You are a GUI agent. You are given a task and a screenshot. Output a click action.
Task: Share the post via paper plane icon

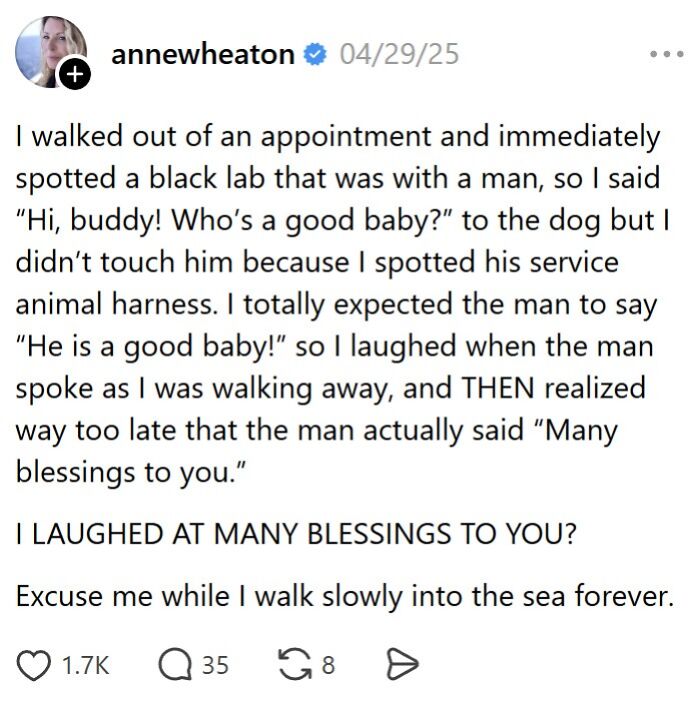[402, 665]
